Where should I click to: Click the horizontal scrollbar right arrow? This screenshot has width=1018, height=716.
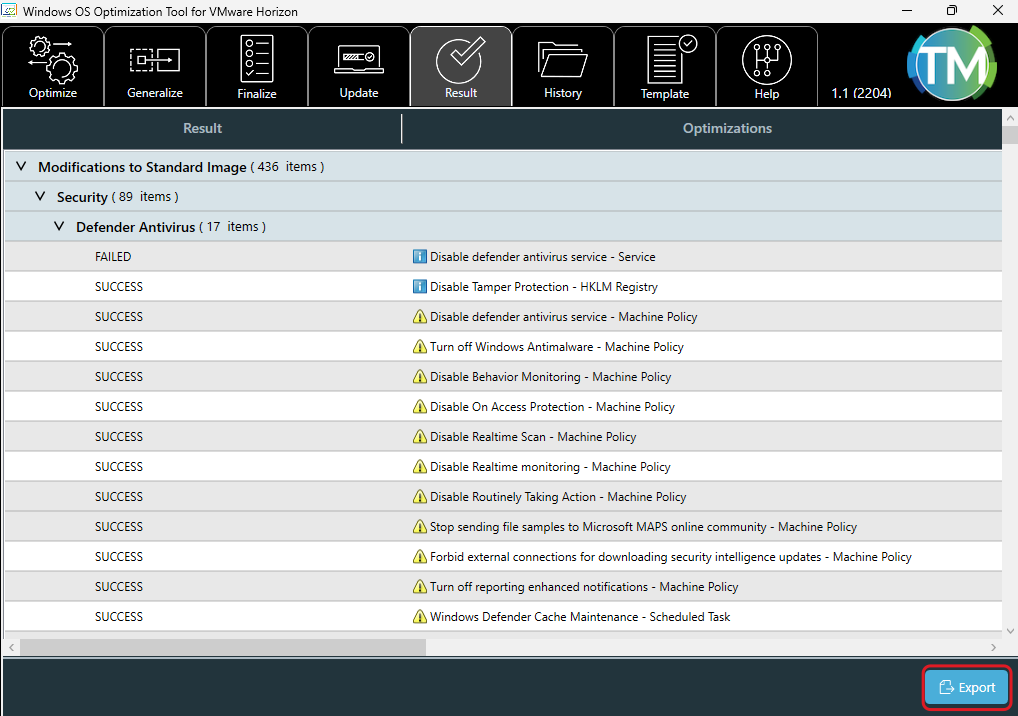point(993,647)
